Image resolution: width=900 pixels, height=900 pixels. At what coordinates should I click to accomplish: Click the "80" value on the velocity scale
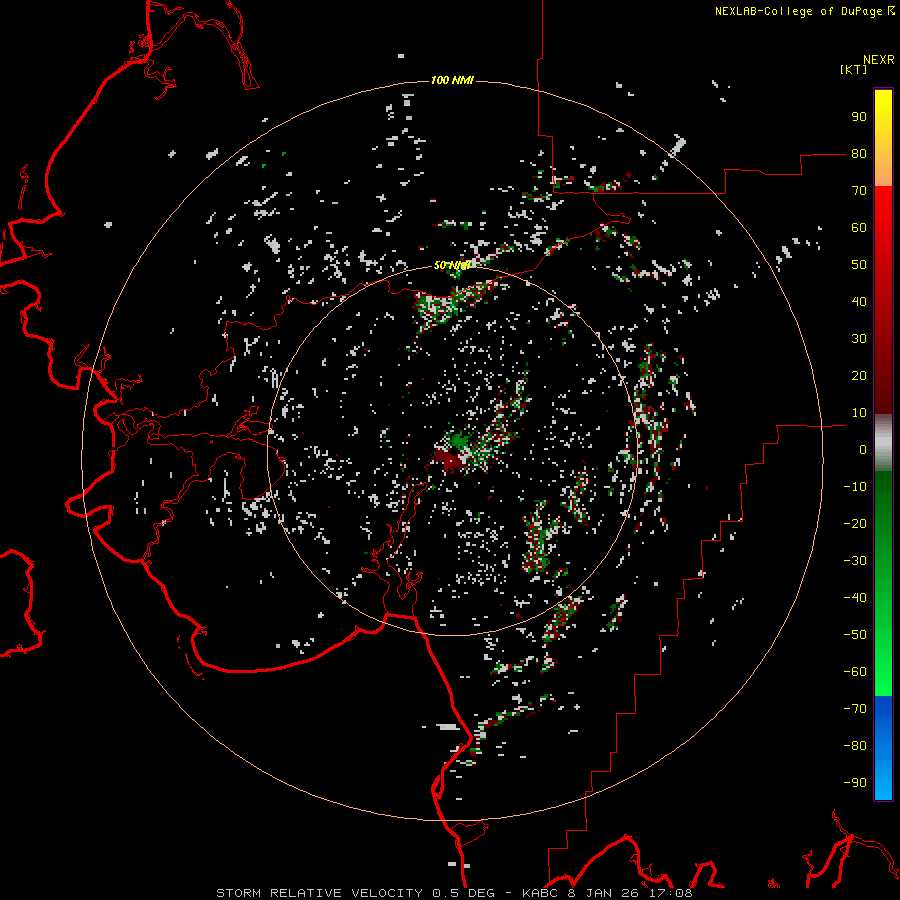click(x=859, y=154)
